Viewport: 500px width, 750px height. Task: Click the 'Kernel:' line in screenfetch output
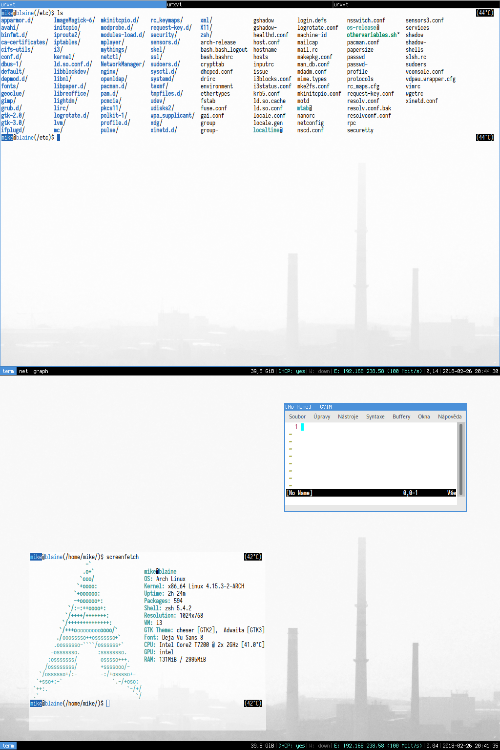(194, 586)
